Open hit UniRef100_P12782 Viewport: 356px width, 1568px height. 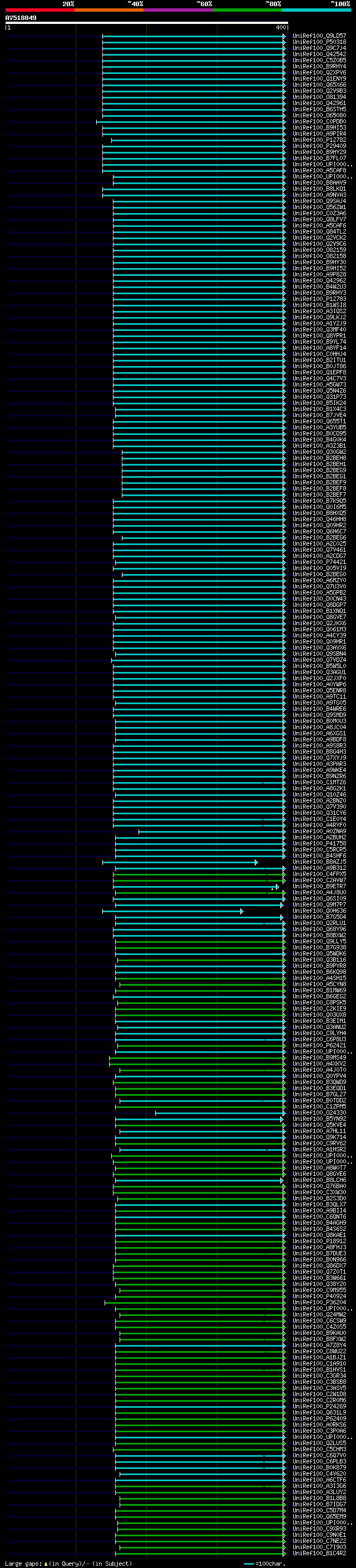click(319, 140)
